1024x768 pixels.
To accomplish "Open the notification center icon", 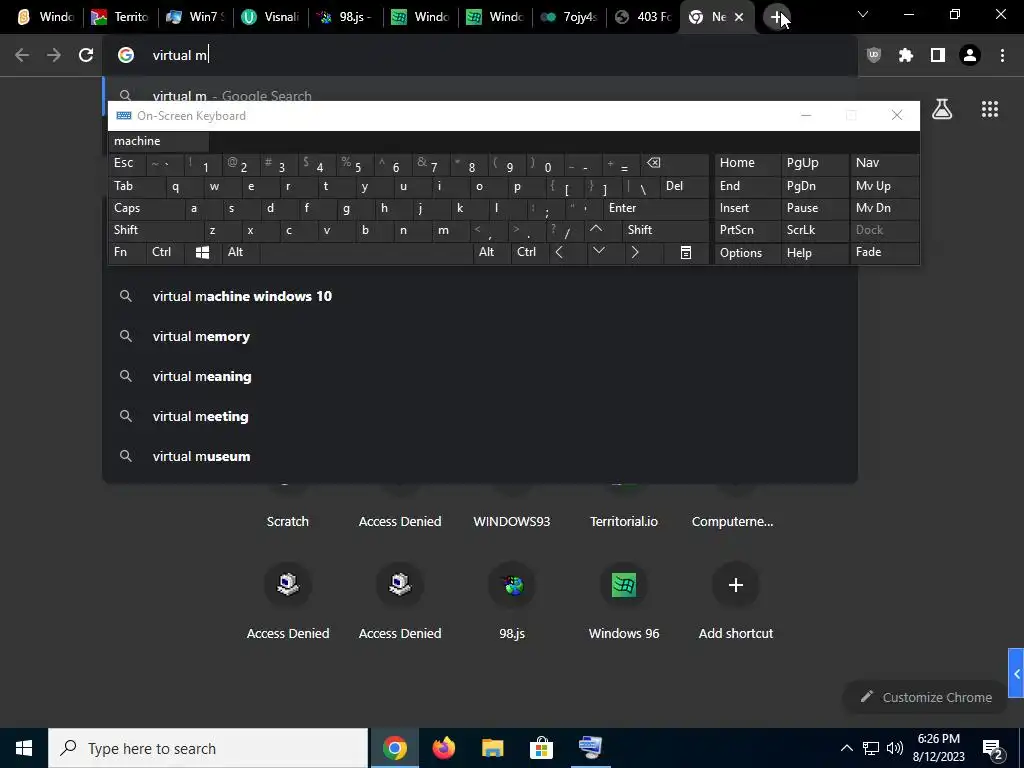I will pos(993,748).
